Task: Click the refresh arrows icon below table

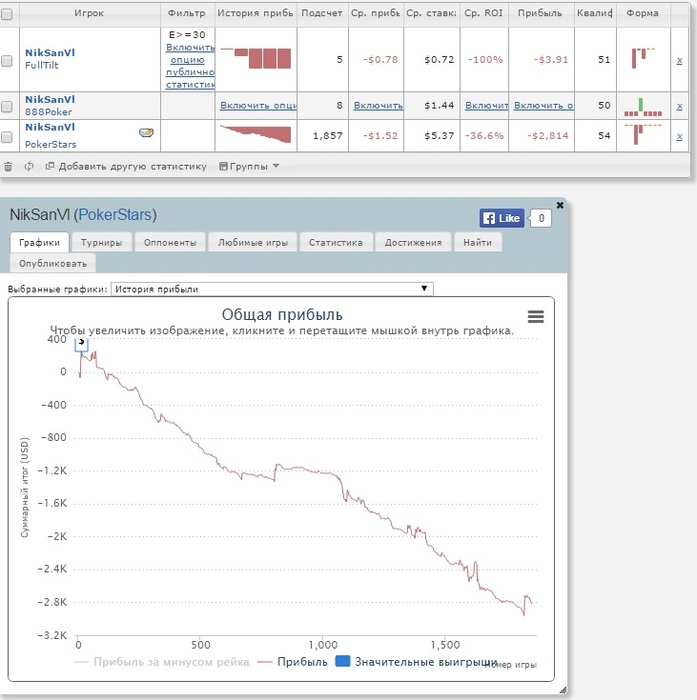Action: click(29, 167)
